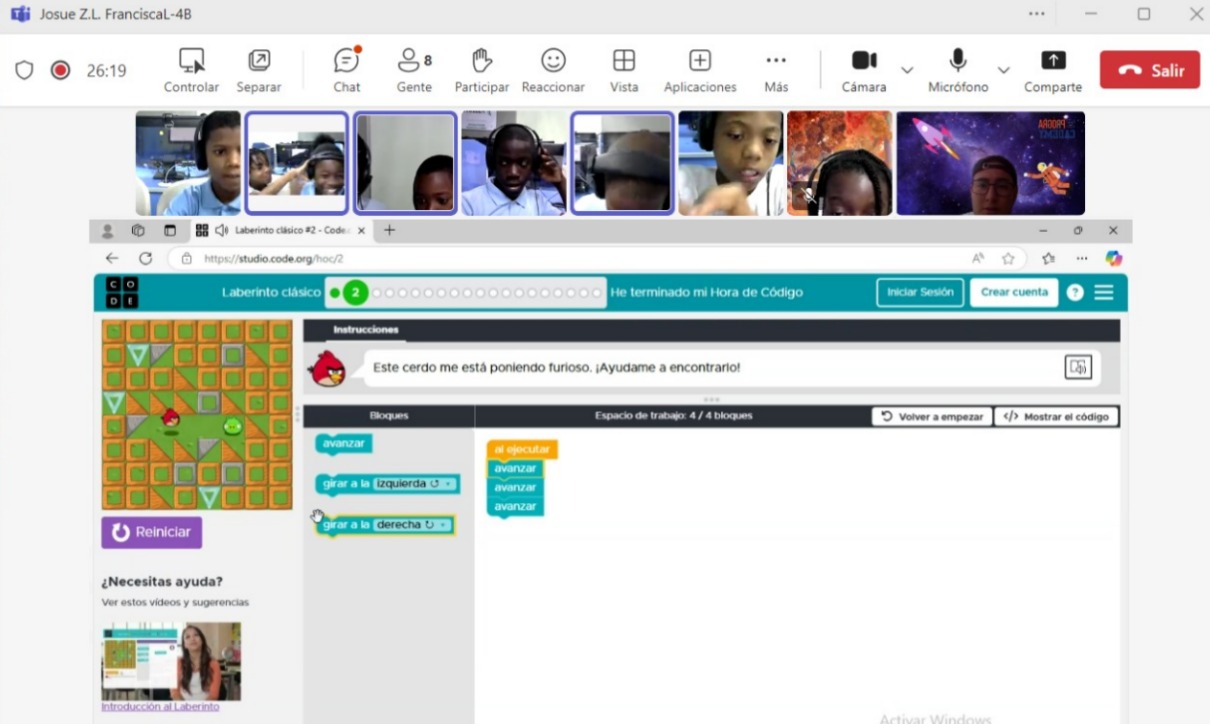Click the recording indicator button
This screenshot has height=724, width=1210.
point(60,70)
